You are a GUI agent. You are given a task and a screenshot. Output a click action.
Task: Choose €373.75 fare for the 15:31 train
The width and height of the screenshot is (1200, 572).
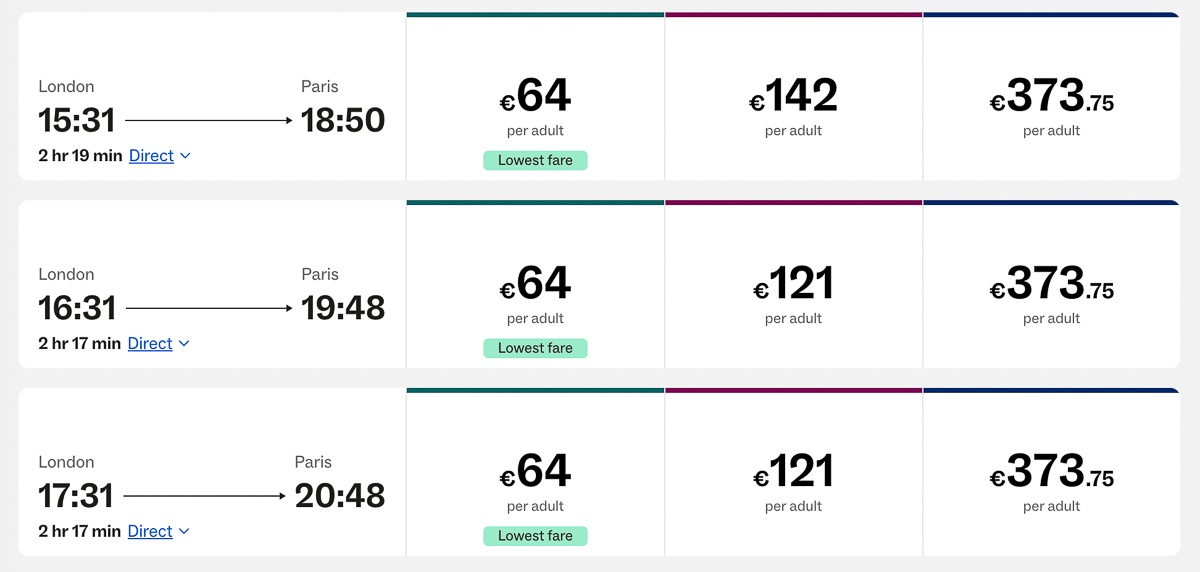click(1052, 97)
